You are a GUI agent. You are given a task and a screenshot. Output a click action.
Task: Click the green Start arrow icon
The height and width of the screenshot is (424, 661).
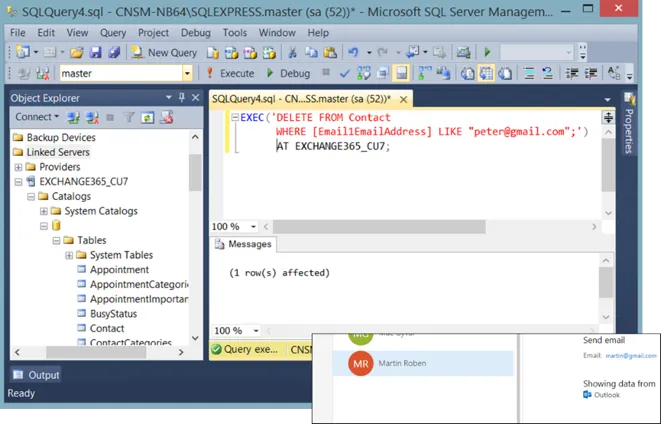point(487,52)
